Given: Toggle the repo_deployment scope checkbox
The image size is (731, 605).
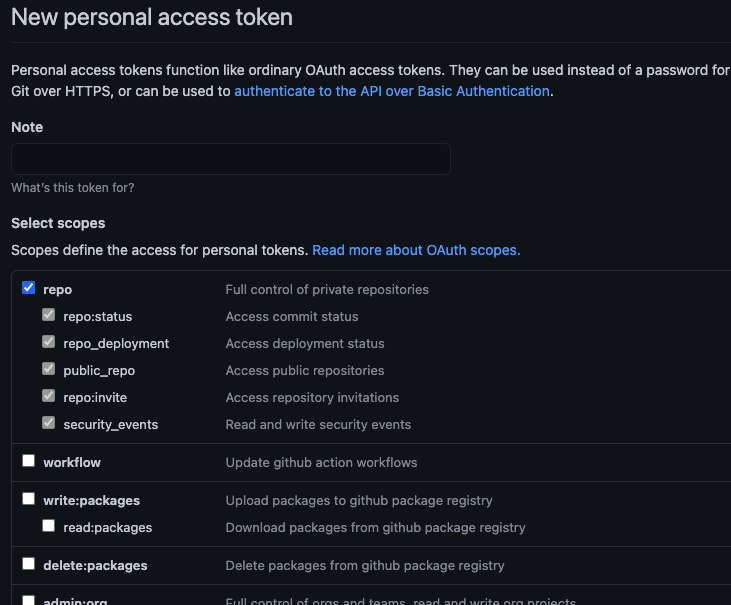Looking at the screenshot, I should (x=48, y=342).
